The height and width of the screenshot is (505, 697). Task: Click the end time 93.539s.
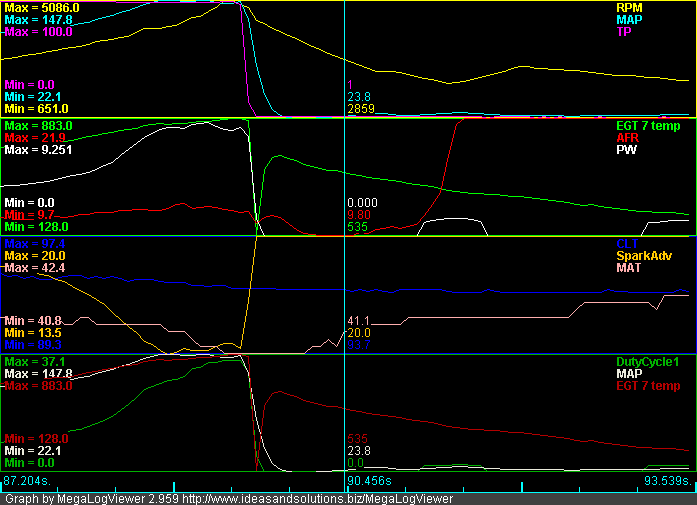point(669,481)
